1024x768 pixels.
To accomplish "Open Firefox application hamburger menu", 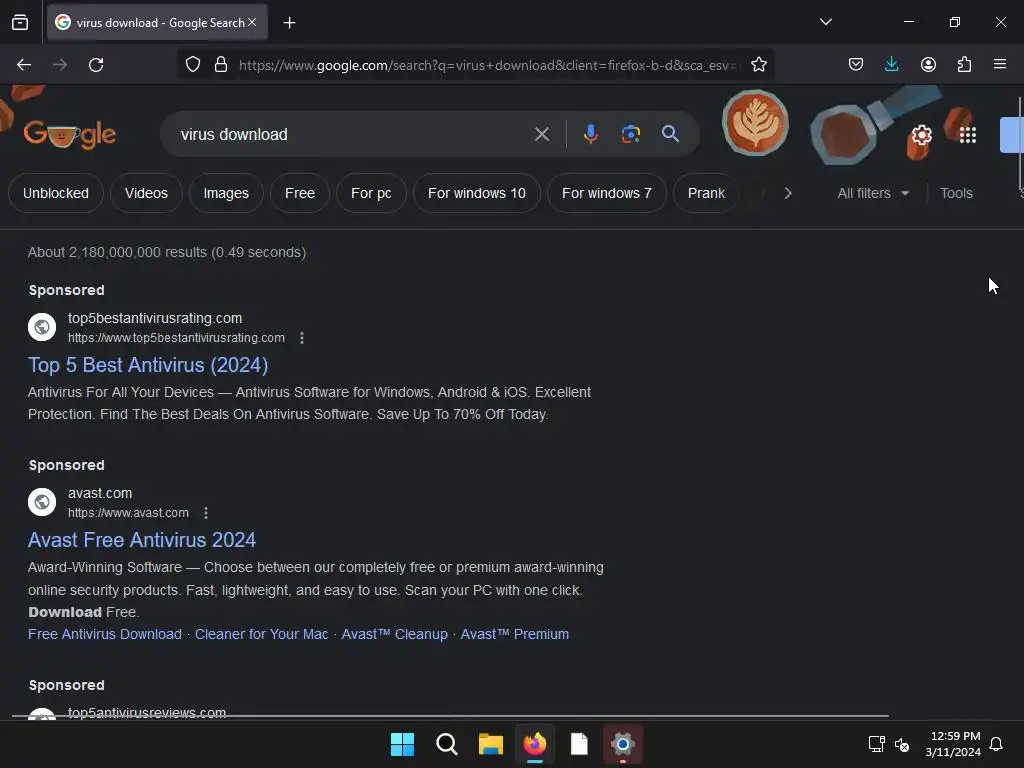I will click(1000, 65).
